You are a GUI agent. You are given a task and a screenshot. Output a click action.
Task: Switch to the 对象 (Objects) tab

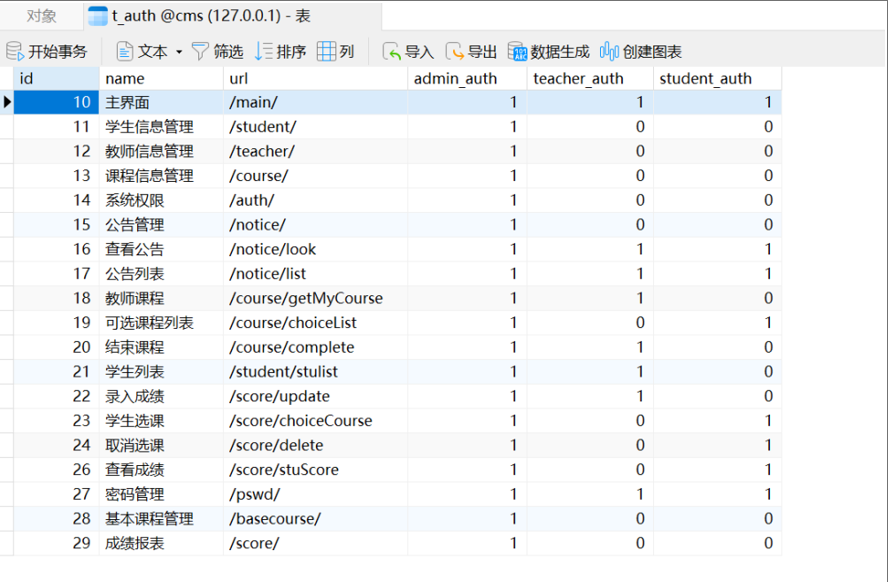(41, 16)
